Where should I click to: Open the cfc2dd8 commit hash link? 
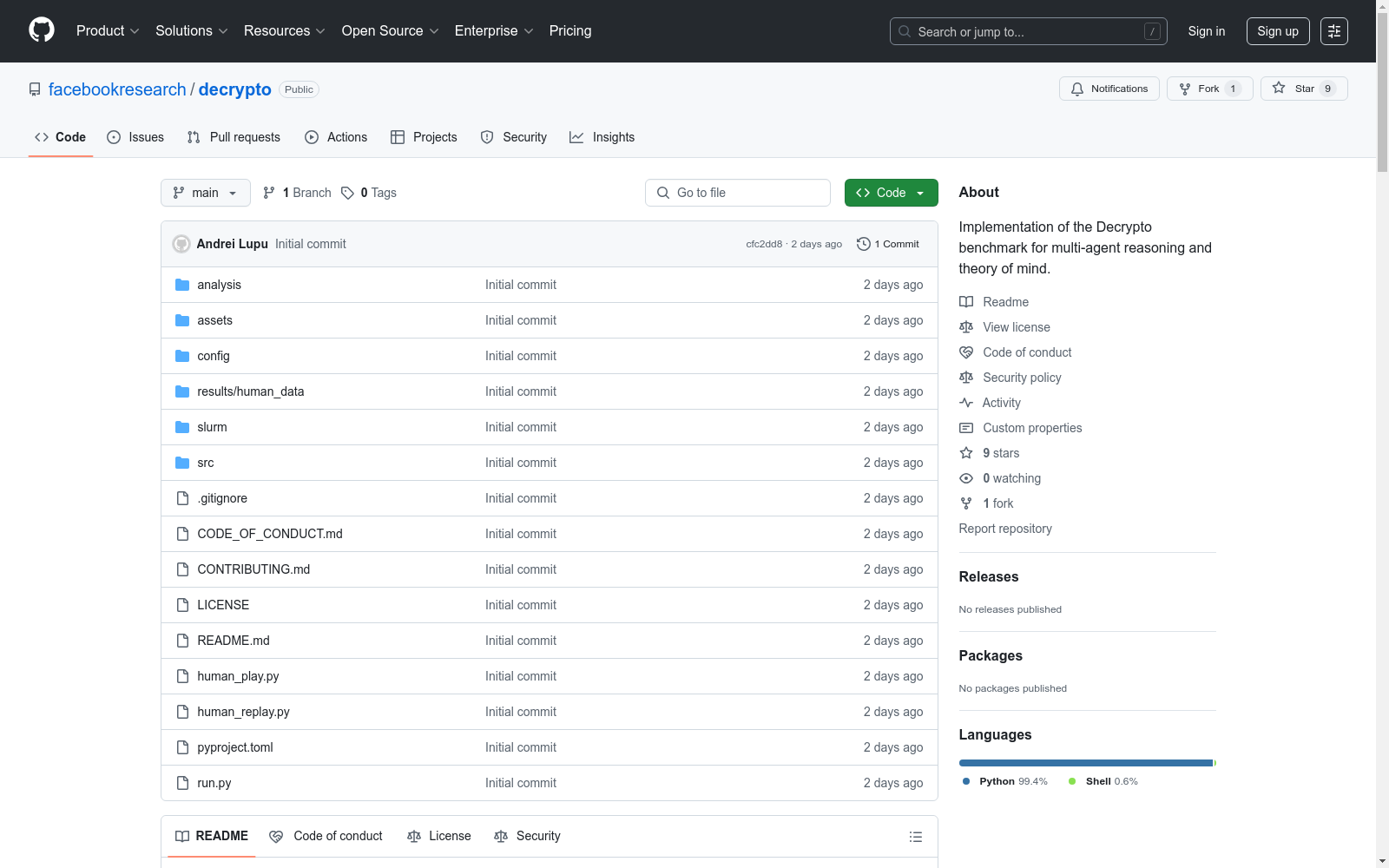pyautogui.click(x=764, y=244)
